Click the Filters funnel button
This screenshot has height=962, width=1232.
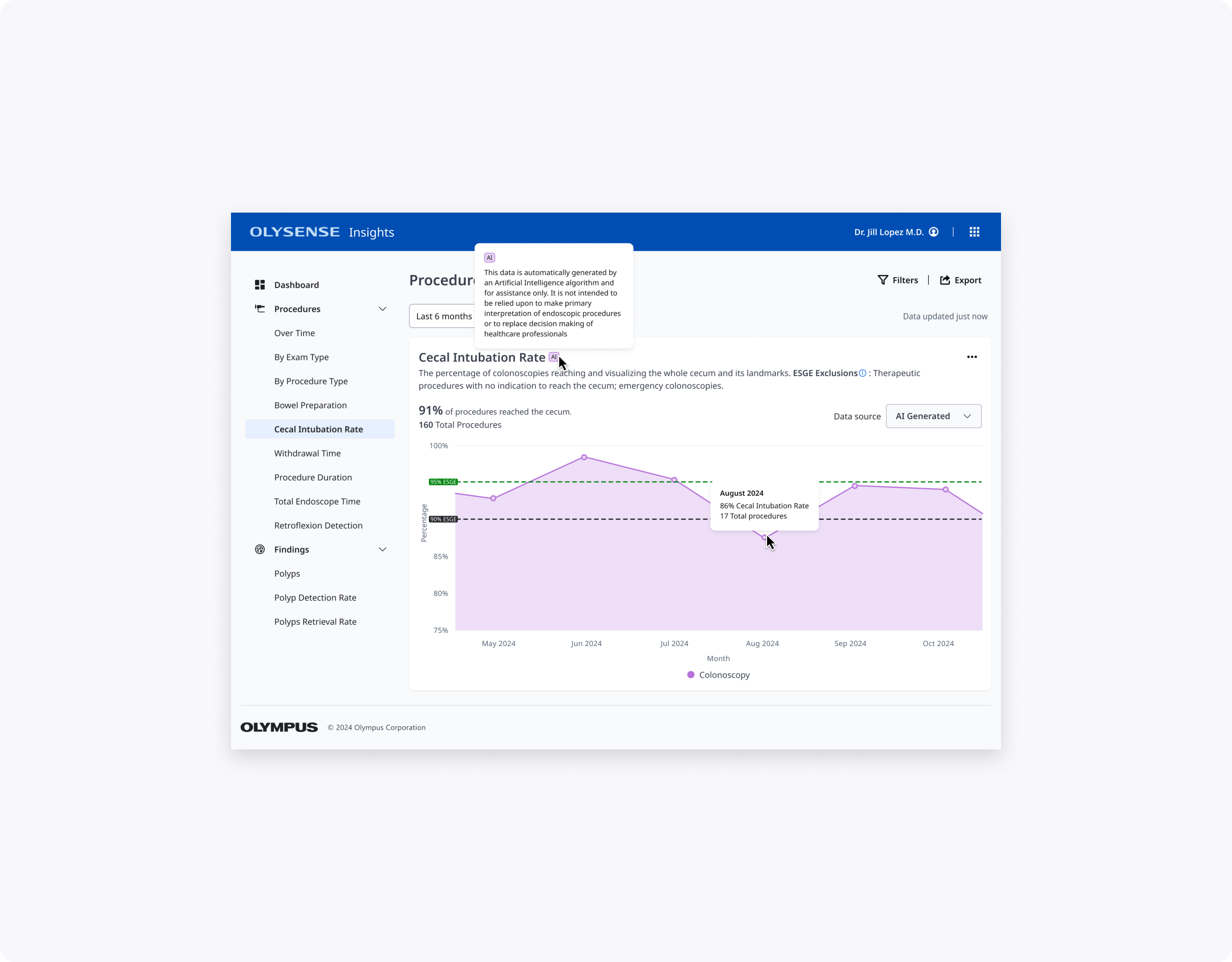click(x=898, y=280)
